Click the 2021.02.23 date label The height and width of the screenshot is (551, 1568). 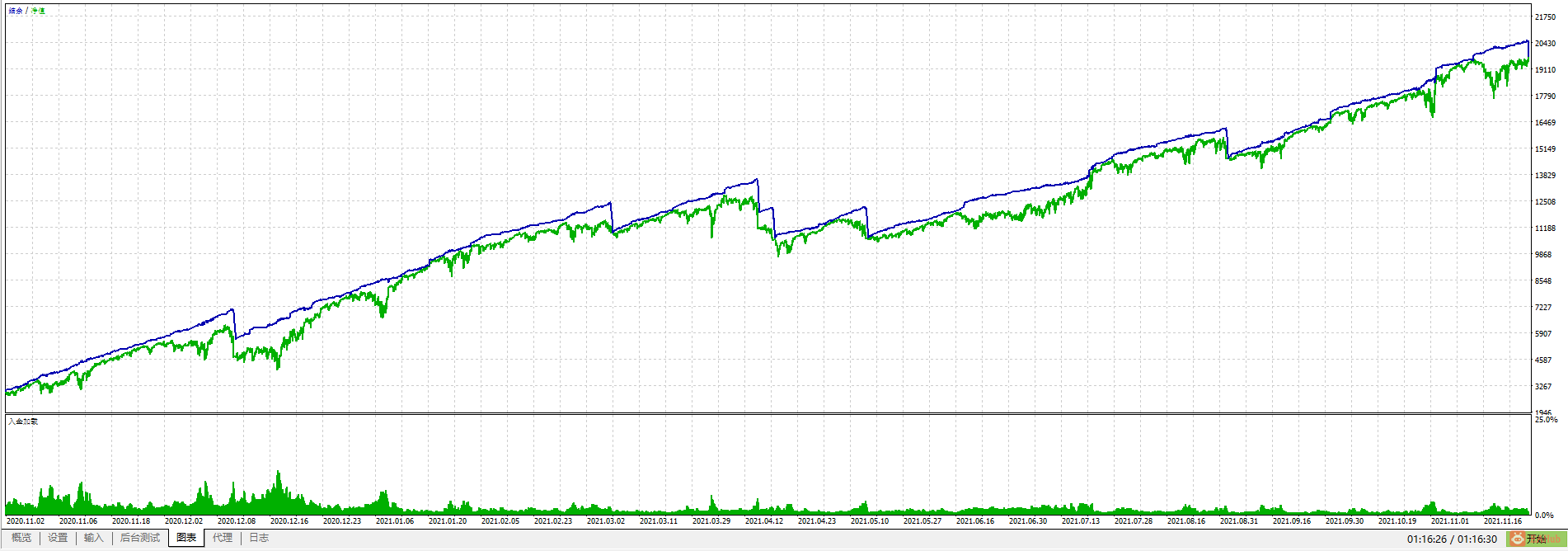(x=553, y=520)
